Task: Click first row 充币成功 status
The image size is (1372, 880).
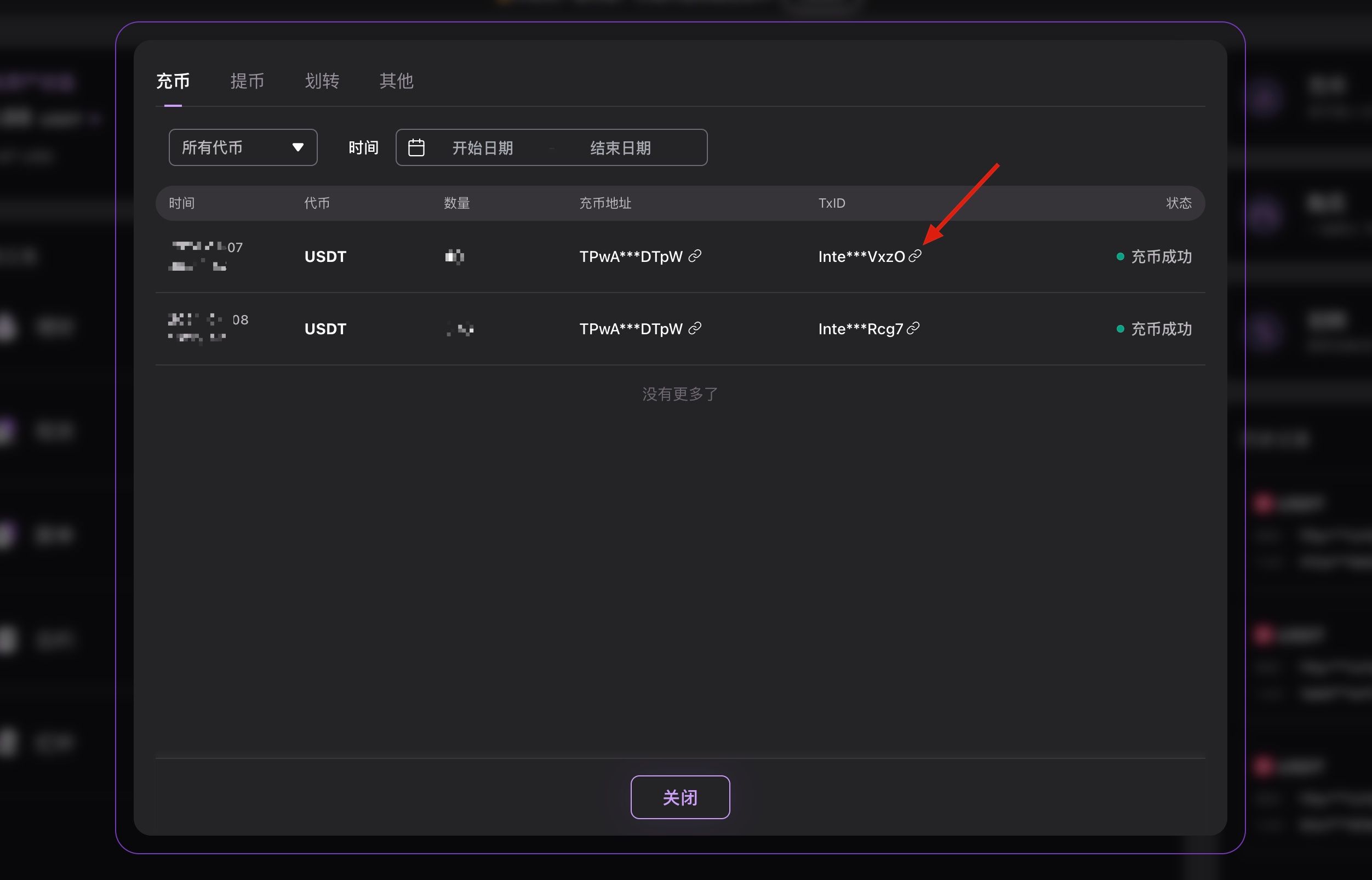Action: click(x=1161, y=256)
